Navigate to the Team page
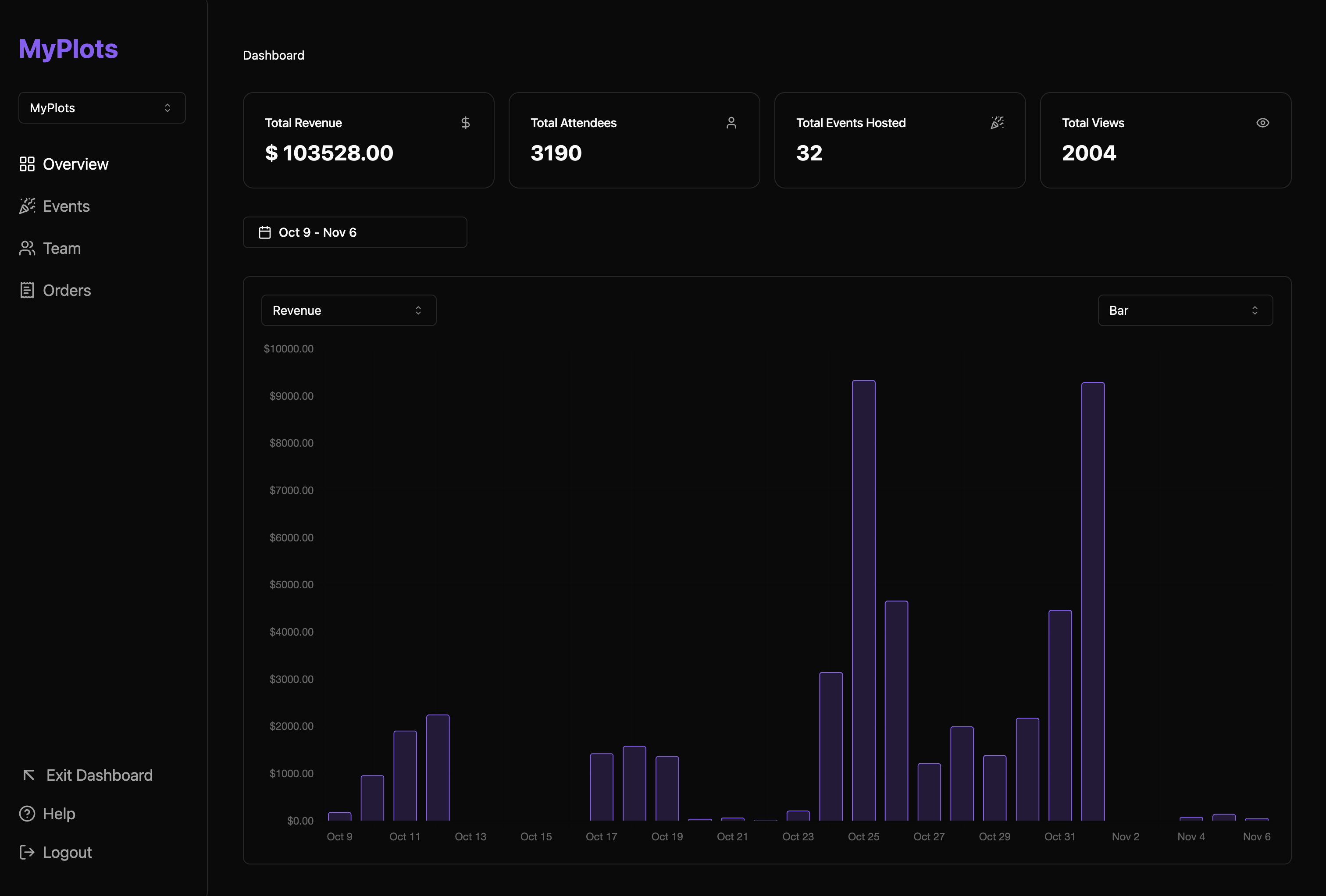Viewport: 1326px width, 896px height. pos(50,248)
